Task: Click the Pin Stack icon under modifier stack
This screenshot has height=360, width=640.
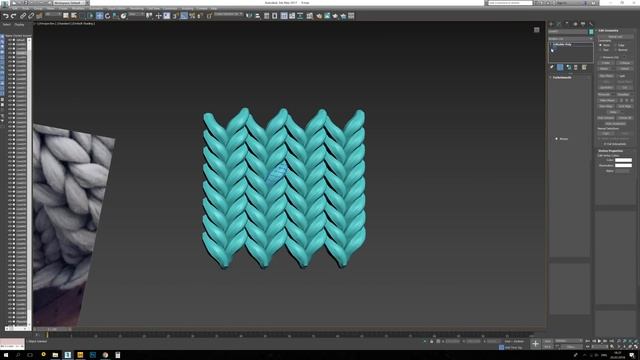Action: 552,67
